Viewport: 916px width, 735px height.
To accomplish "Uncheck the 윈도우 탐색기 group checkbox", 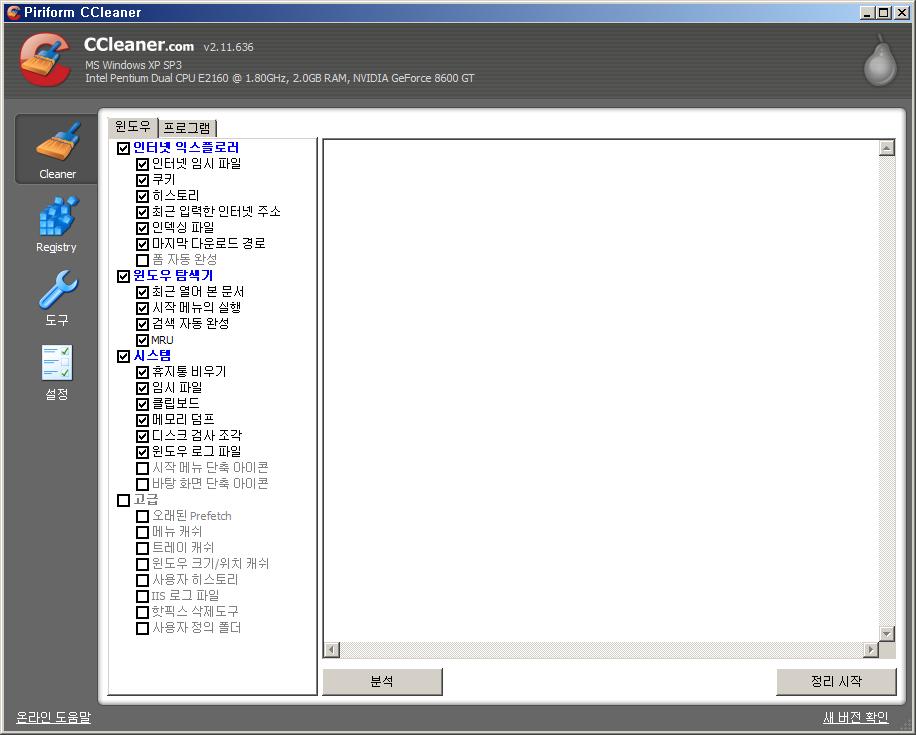I will point(123,276).
